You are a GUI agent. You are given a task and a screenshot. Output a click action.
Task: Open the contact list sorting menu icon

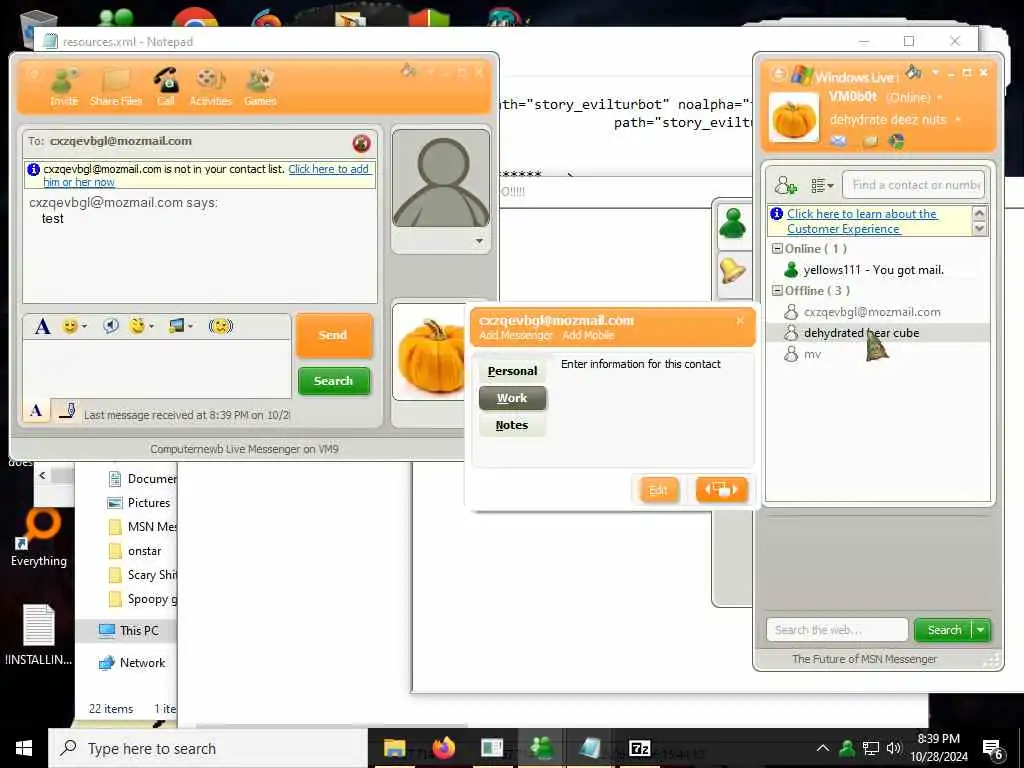point(822,185)
